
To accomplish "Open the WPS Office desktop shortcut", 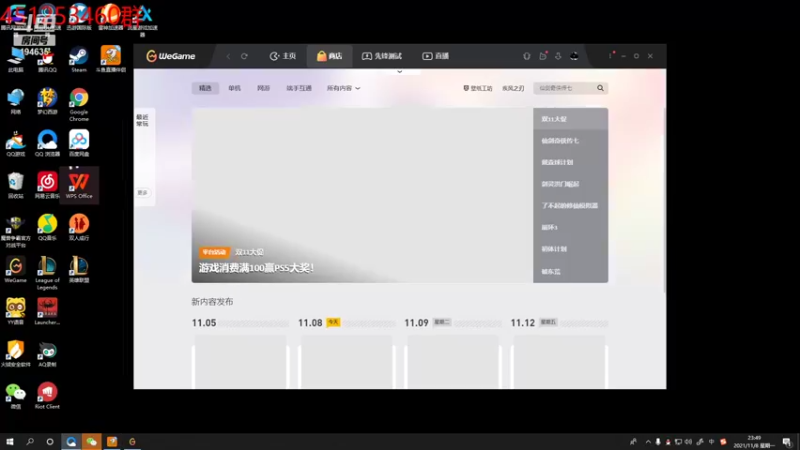I will tap(79, 185).
